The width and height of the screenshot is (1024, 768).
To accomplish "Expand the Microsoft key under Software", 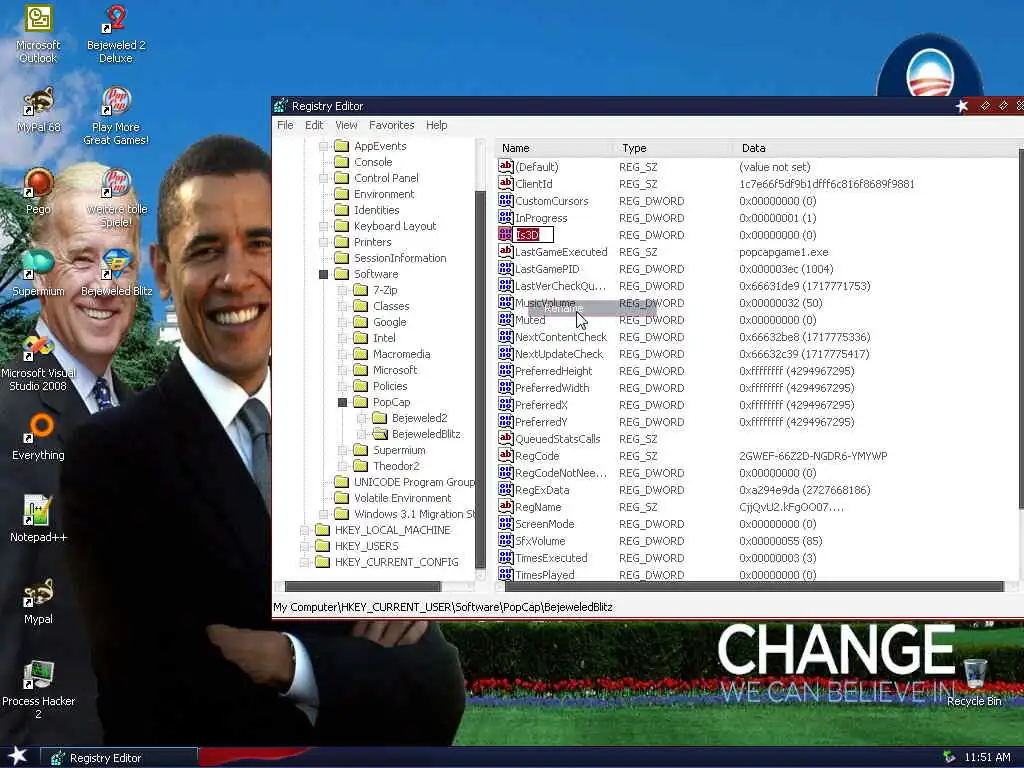I will (342, 370).
